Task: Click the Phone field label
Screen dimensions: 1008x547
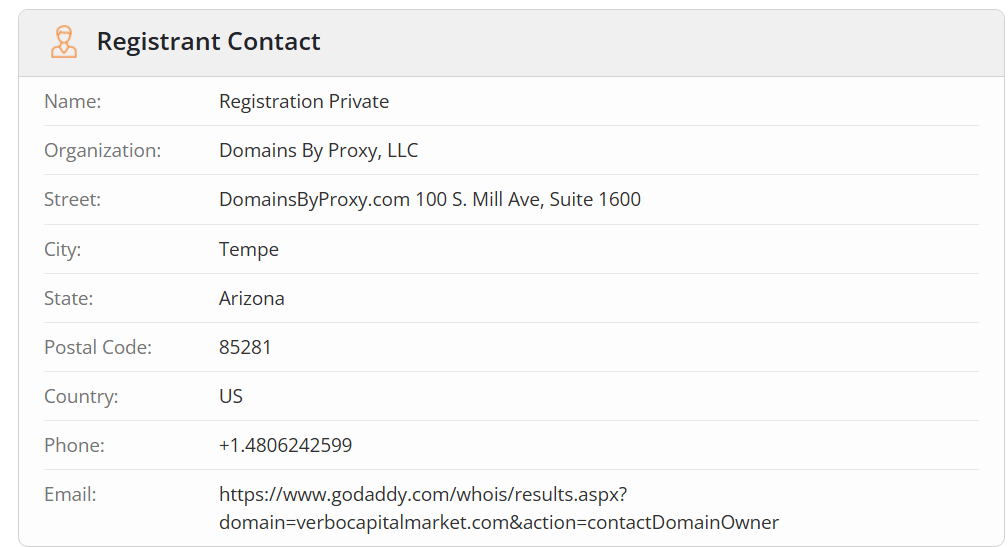Action: [x=75, y=445]
